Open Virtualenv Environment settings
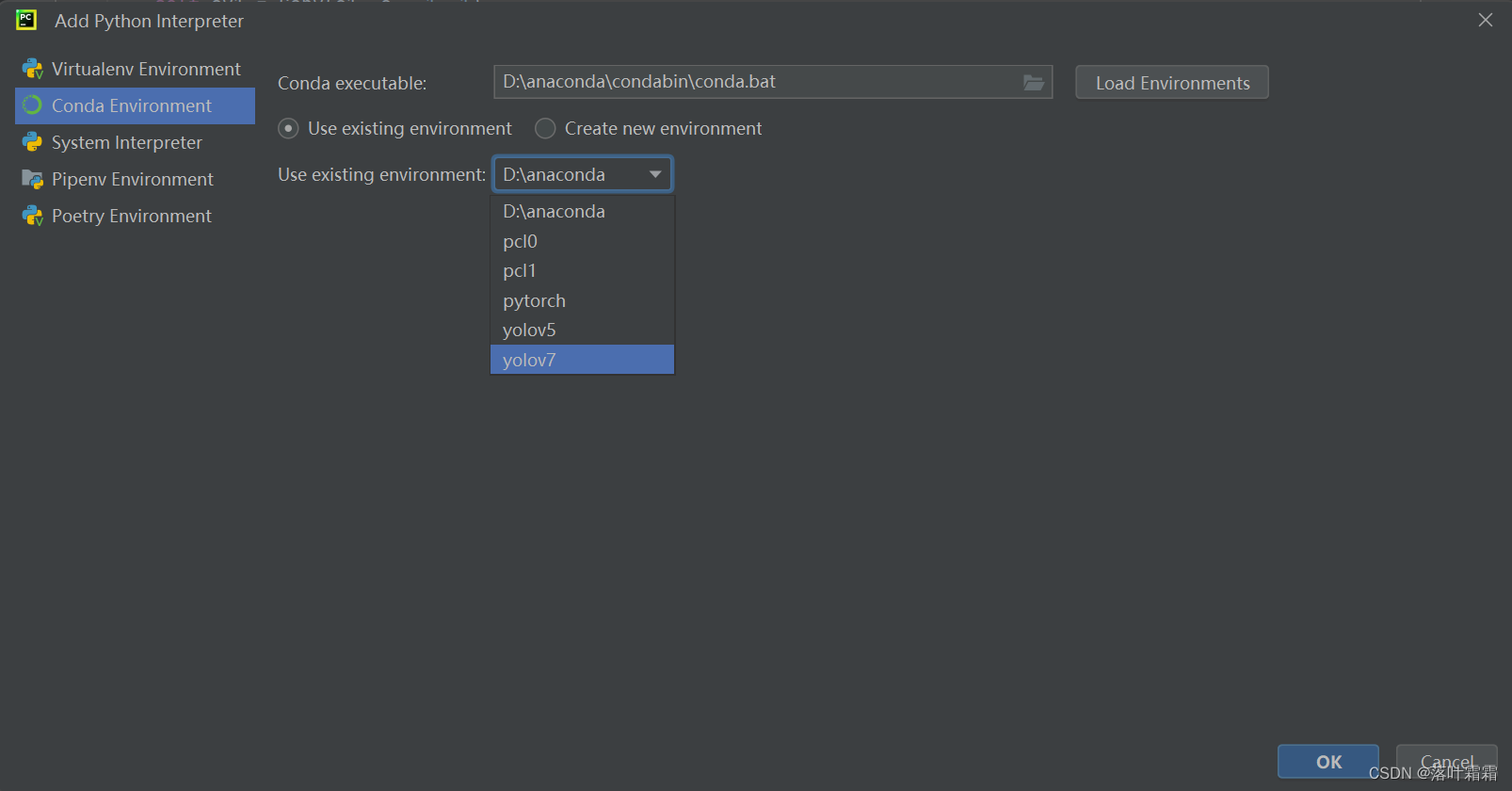Viewport: 1512px width, 791px height. (x=135, y=69)
